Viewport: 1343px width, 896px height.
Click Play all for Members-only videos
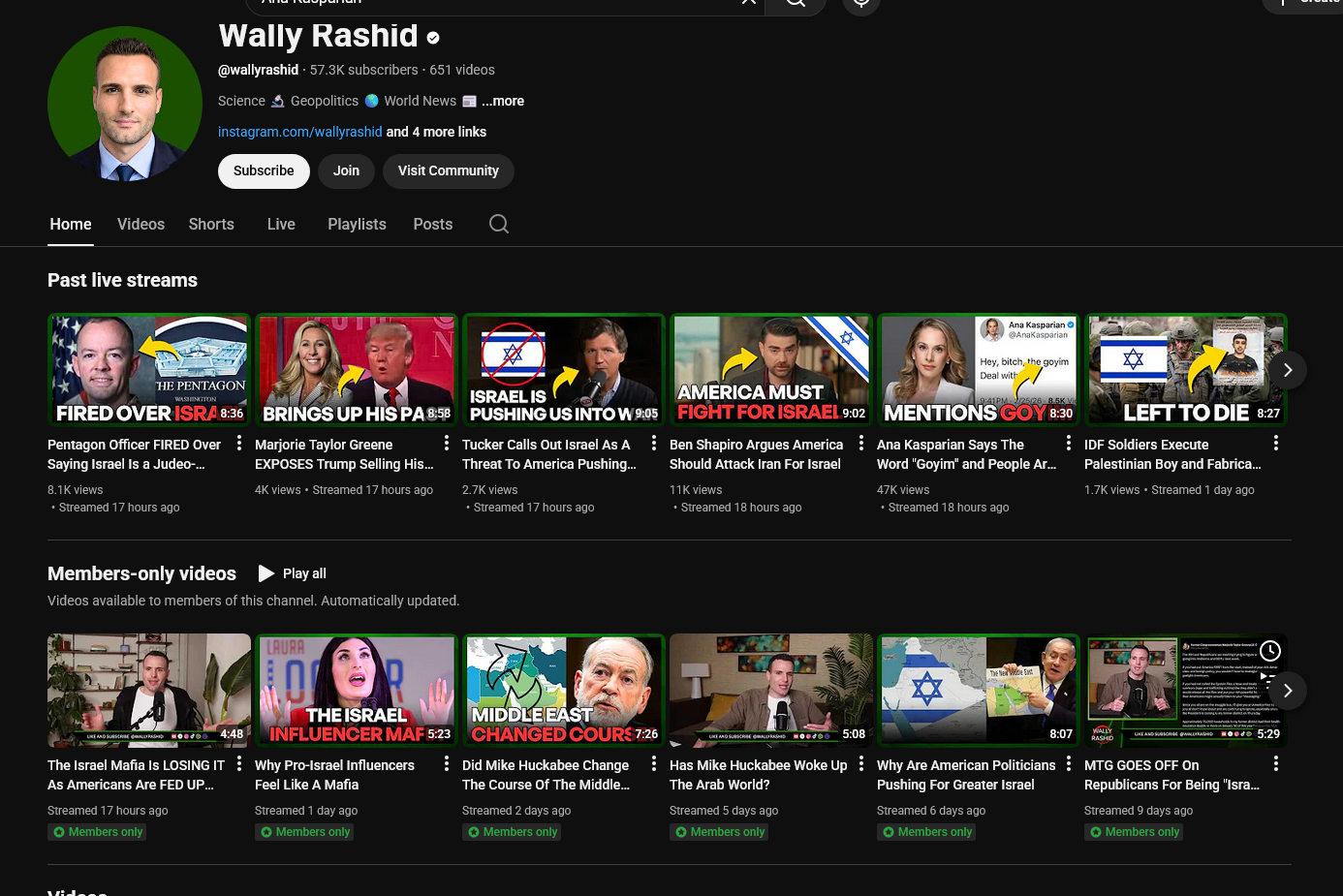tap(293, 573)
